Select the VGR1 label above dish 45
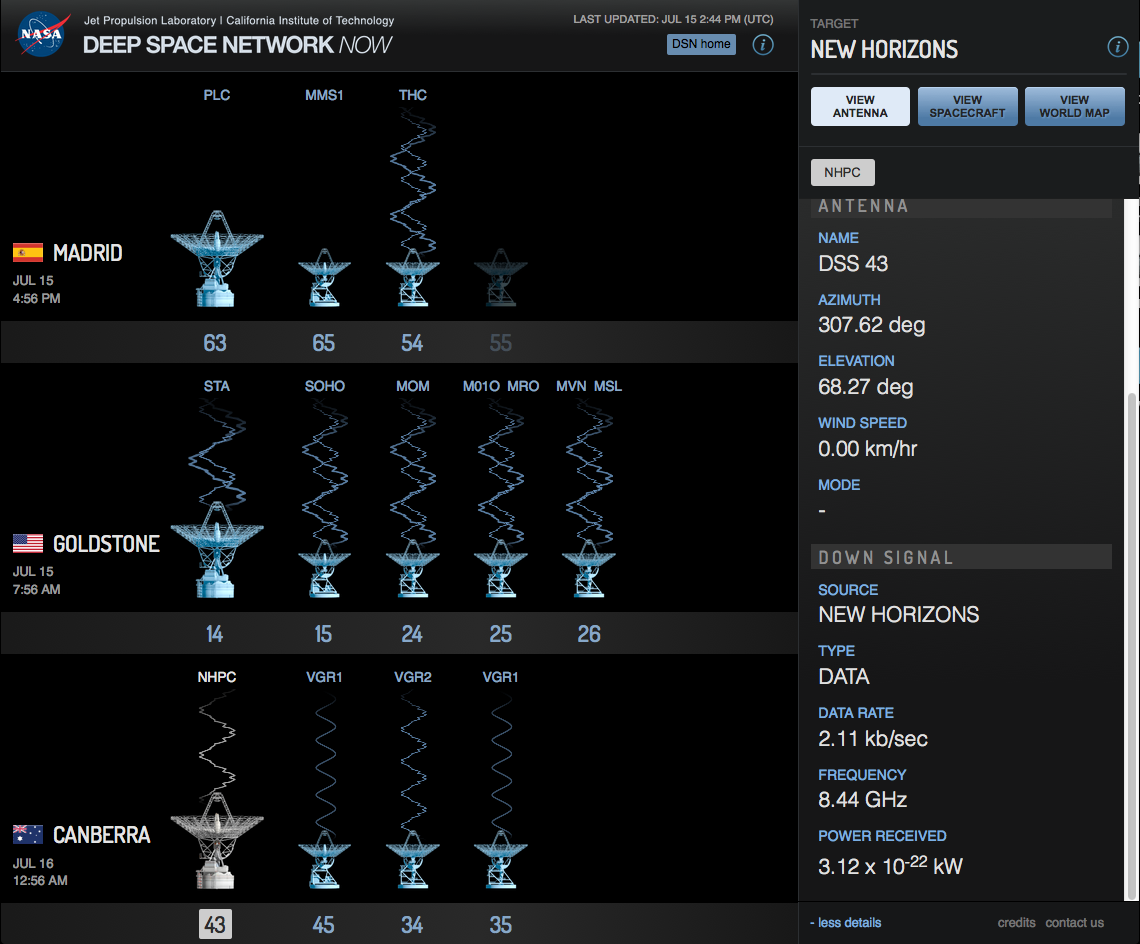 (x=324, y=677)
